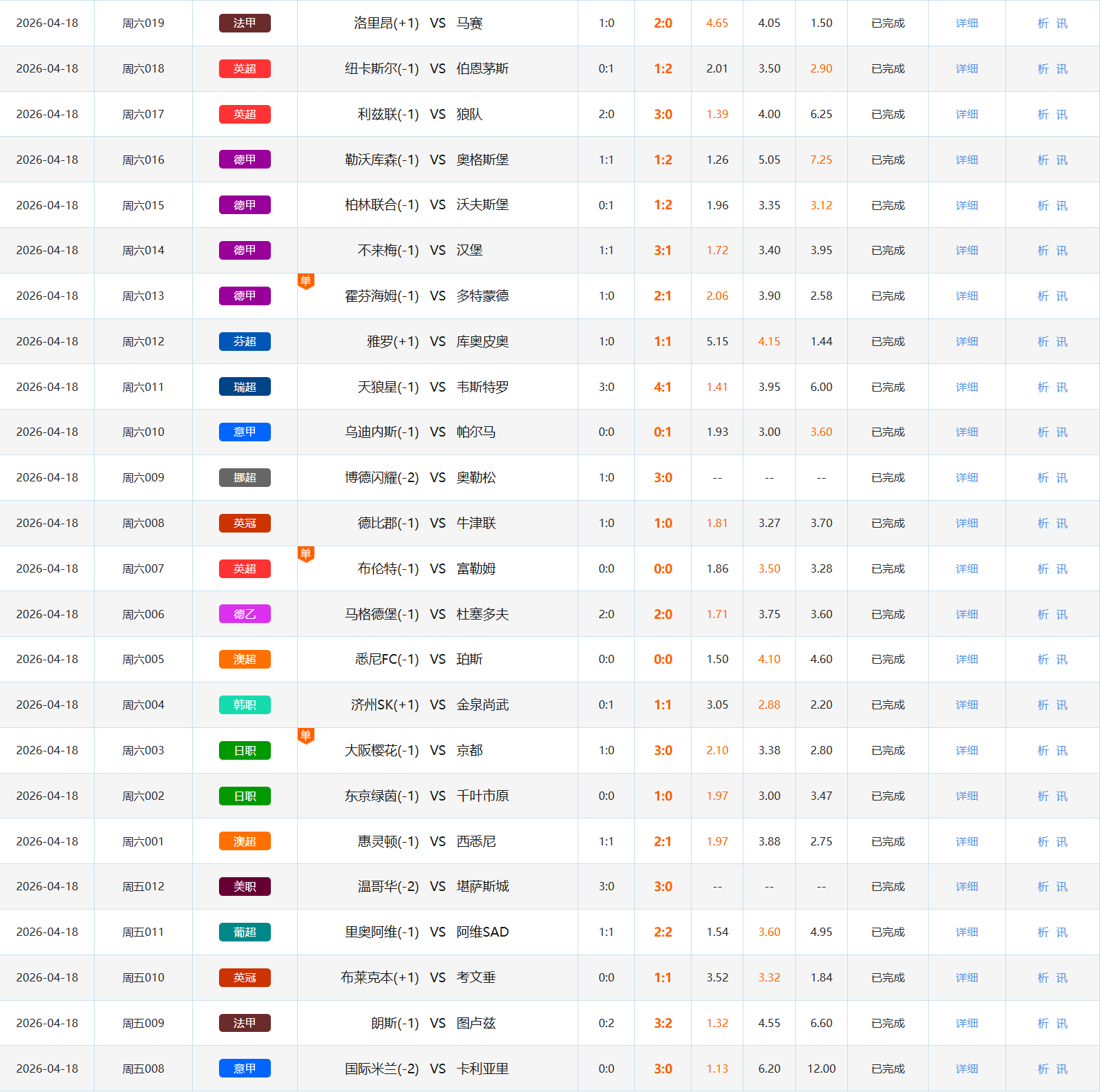Open 析 analysis for 利兹联 vs 狼队
Screen dimensions: 1100x1092
(1043, 115)
